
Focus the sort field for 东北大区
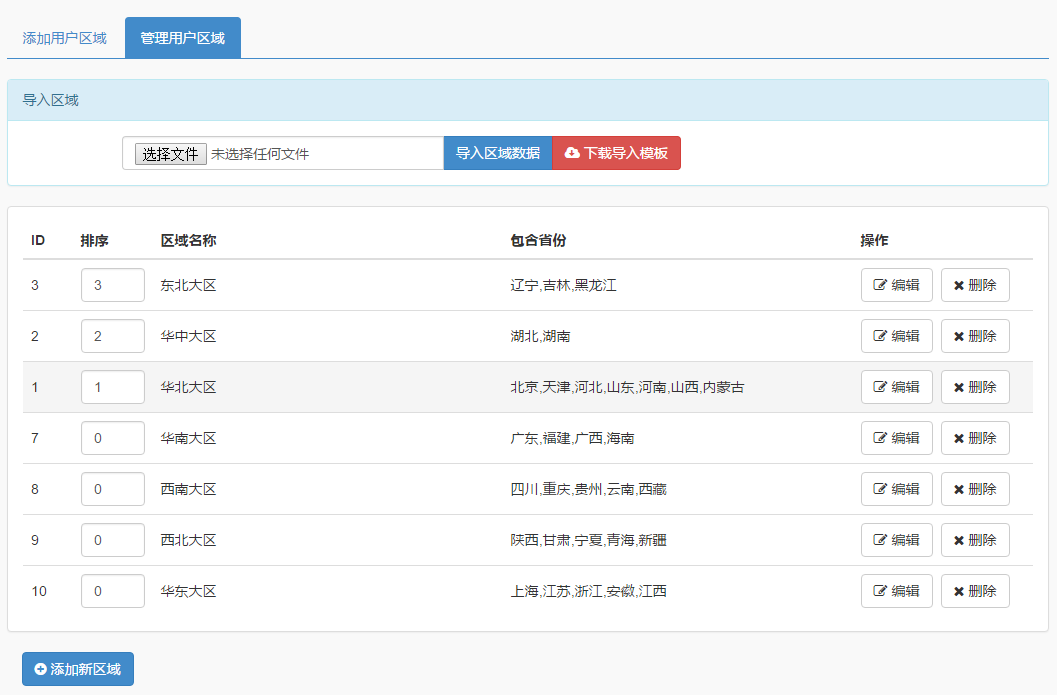click(x=113, y=285)
